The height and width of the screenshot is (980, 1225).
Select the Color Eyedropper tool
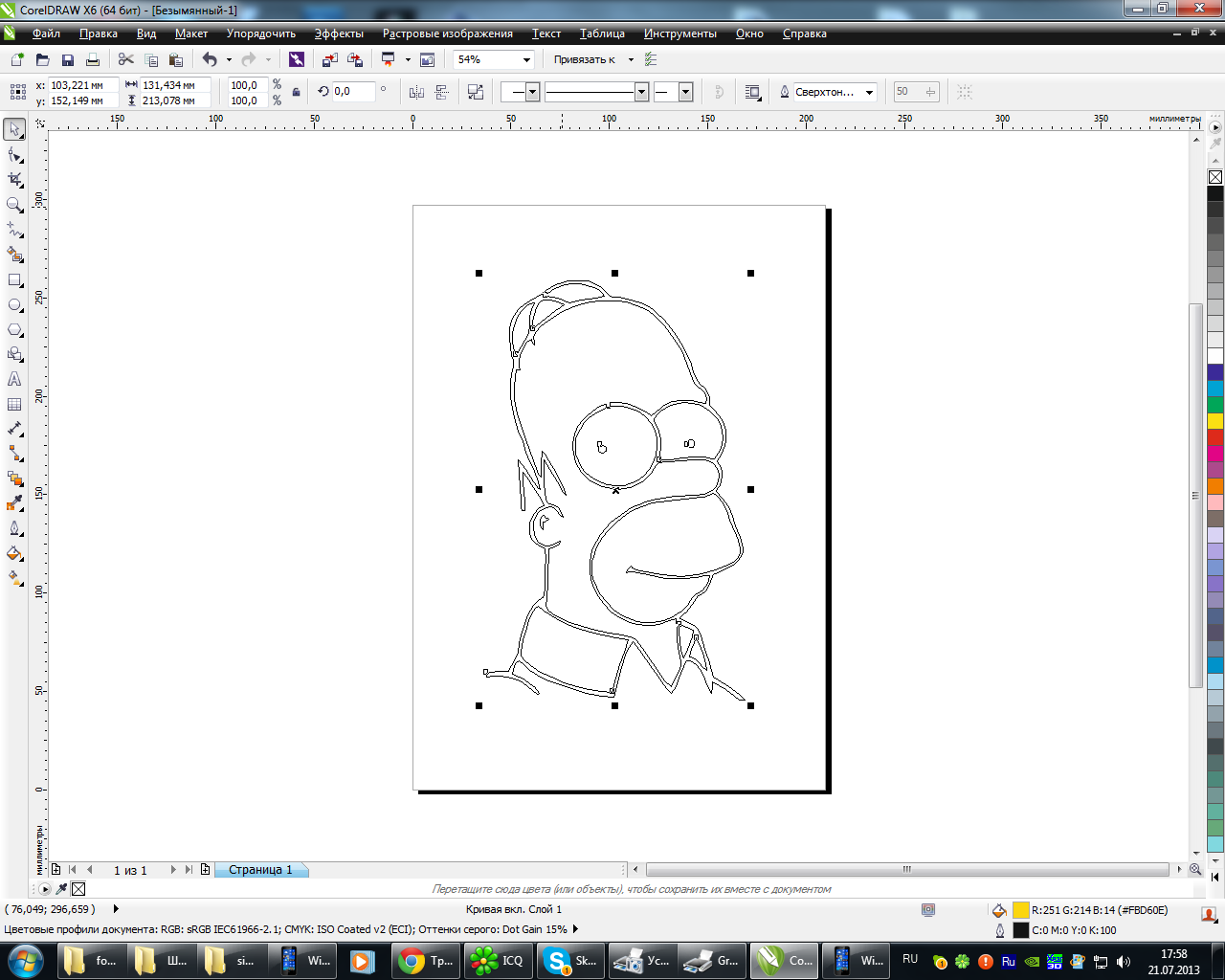[x=14, y=503]
